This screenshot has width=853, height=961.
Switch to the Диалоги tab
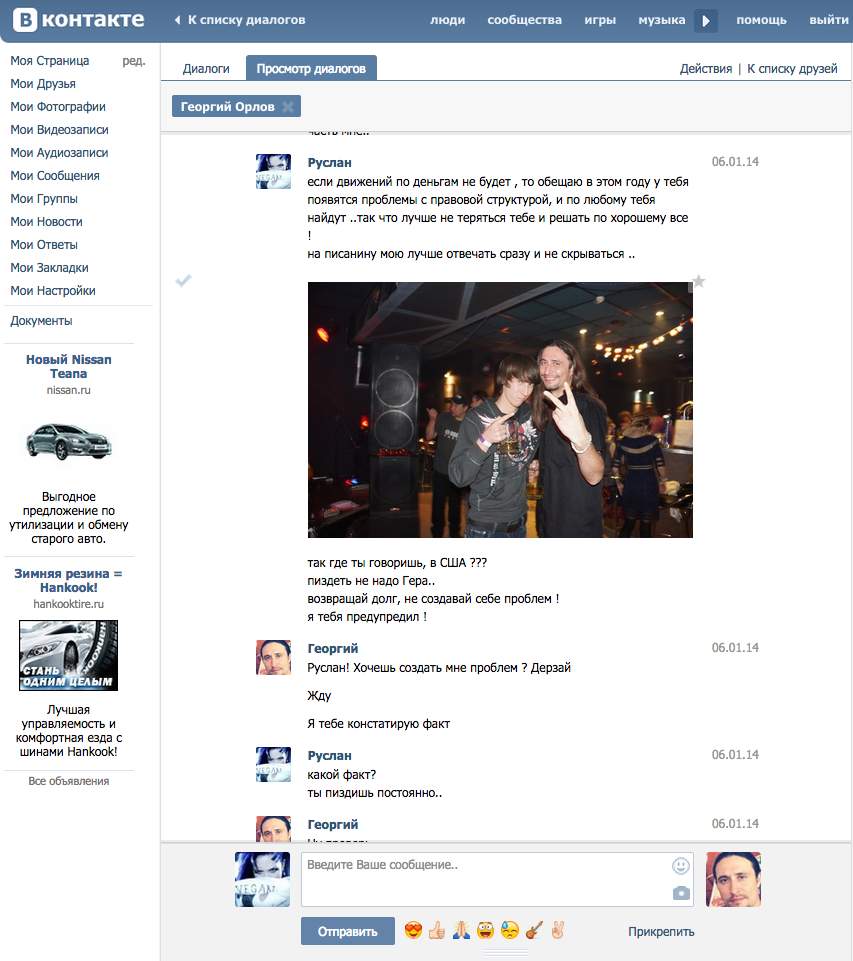[x=206, y=69]
